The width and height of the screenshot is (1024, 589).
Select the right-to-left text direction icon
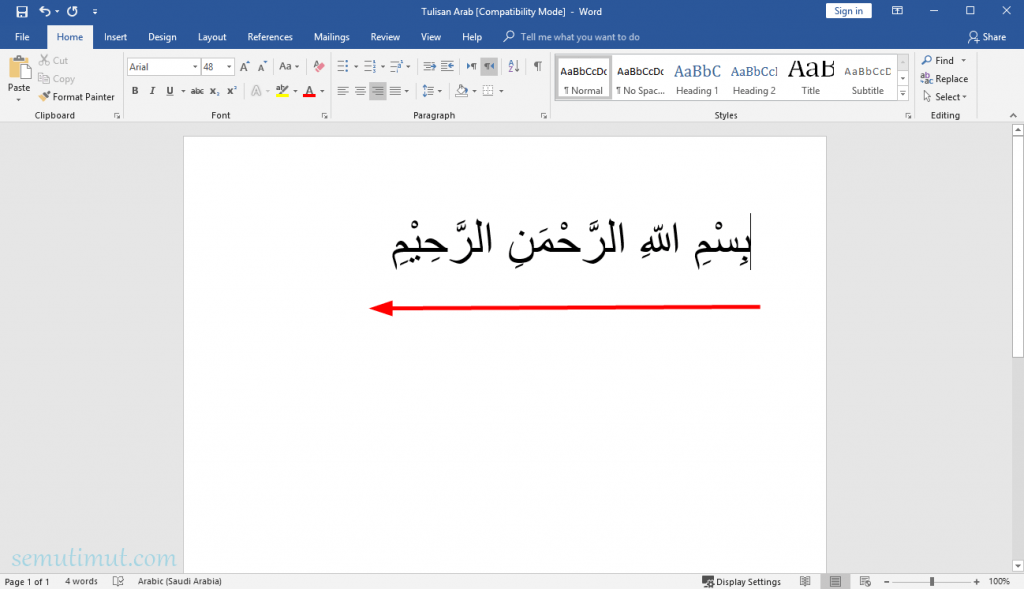489,66
